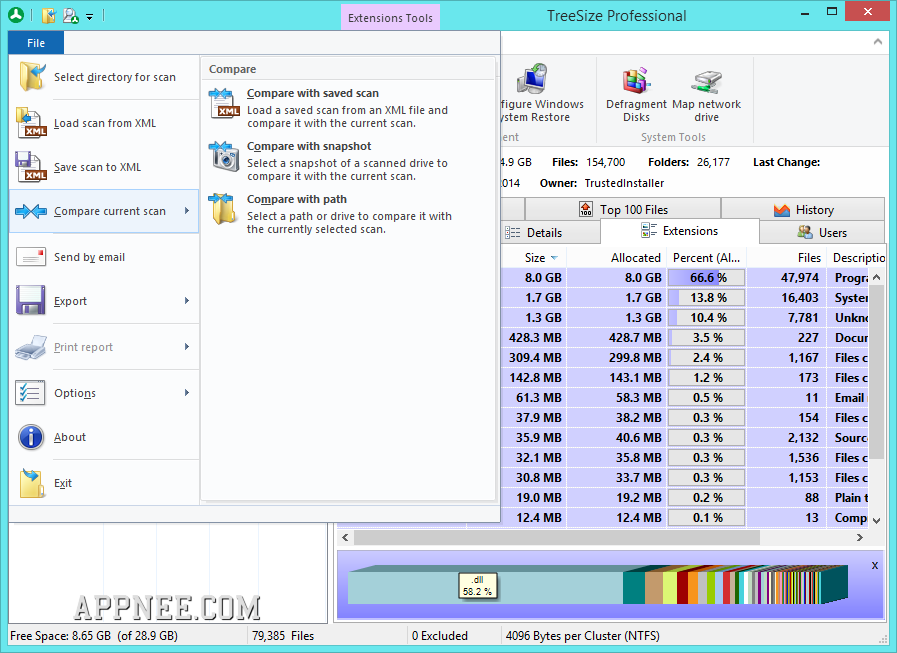Click the Options checklist icon
This screenshot has width=897, height=653.
[x=30, y=393]
